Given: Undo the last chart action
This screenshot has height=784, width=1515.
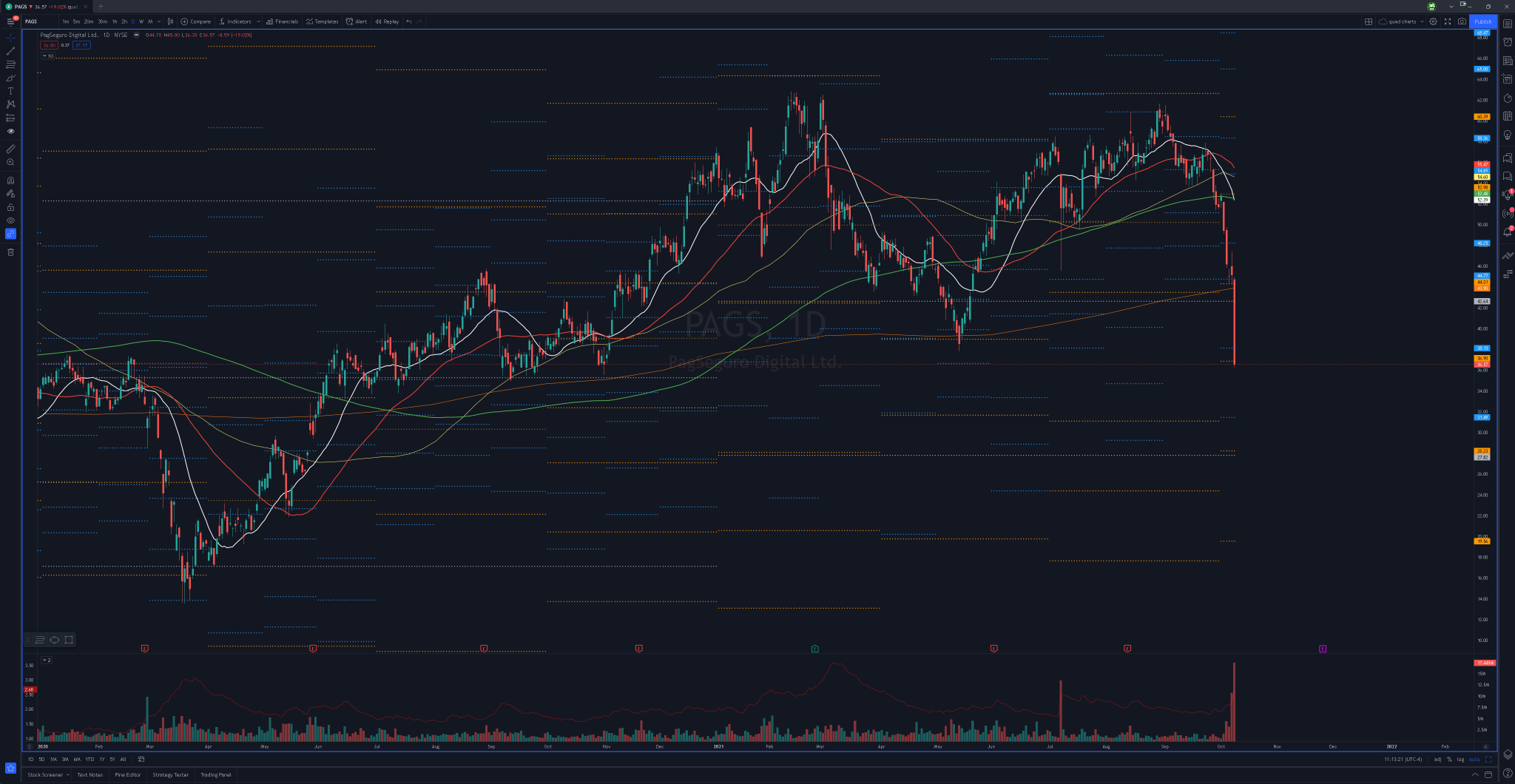Looking at the screenshot, I should pos(409,21).
